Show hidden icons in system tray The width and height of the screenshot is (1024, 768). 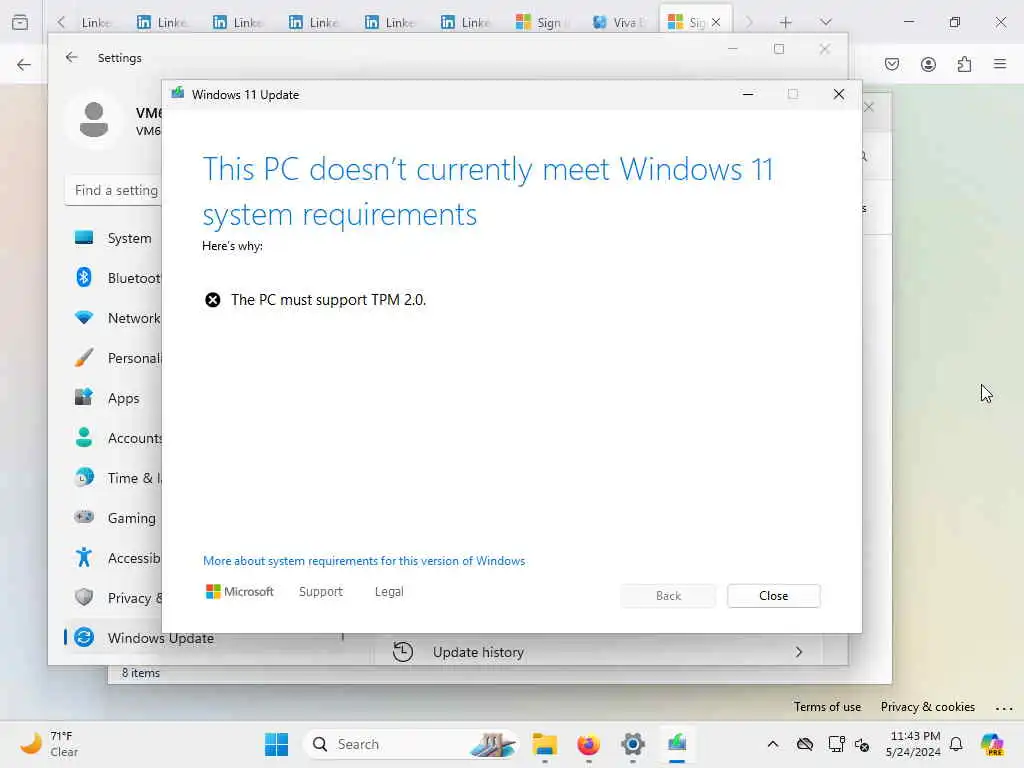[773, 744]
